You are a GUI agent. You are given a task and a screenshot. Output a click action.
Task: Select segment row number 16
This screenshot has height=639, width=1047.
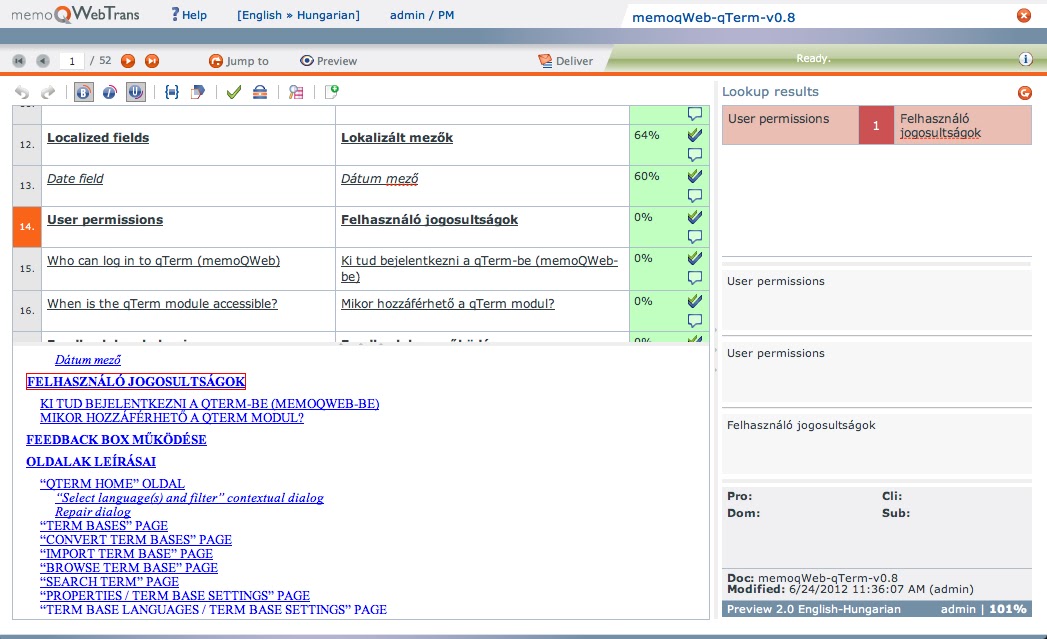27,310
